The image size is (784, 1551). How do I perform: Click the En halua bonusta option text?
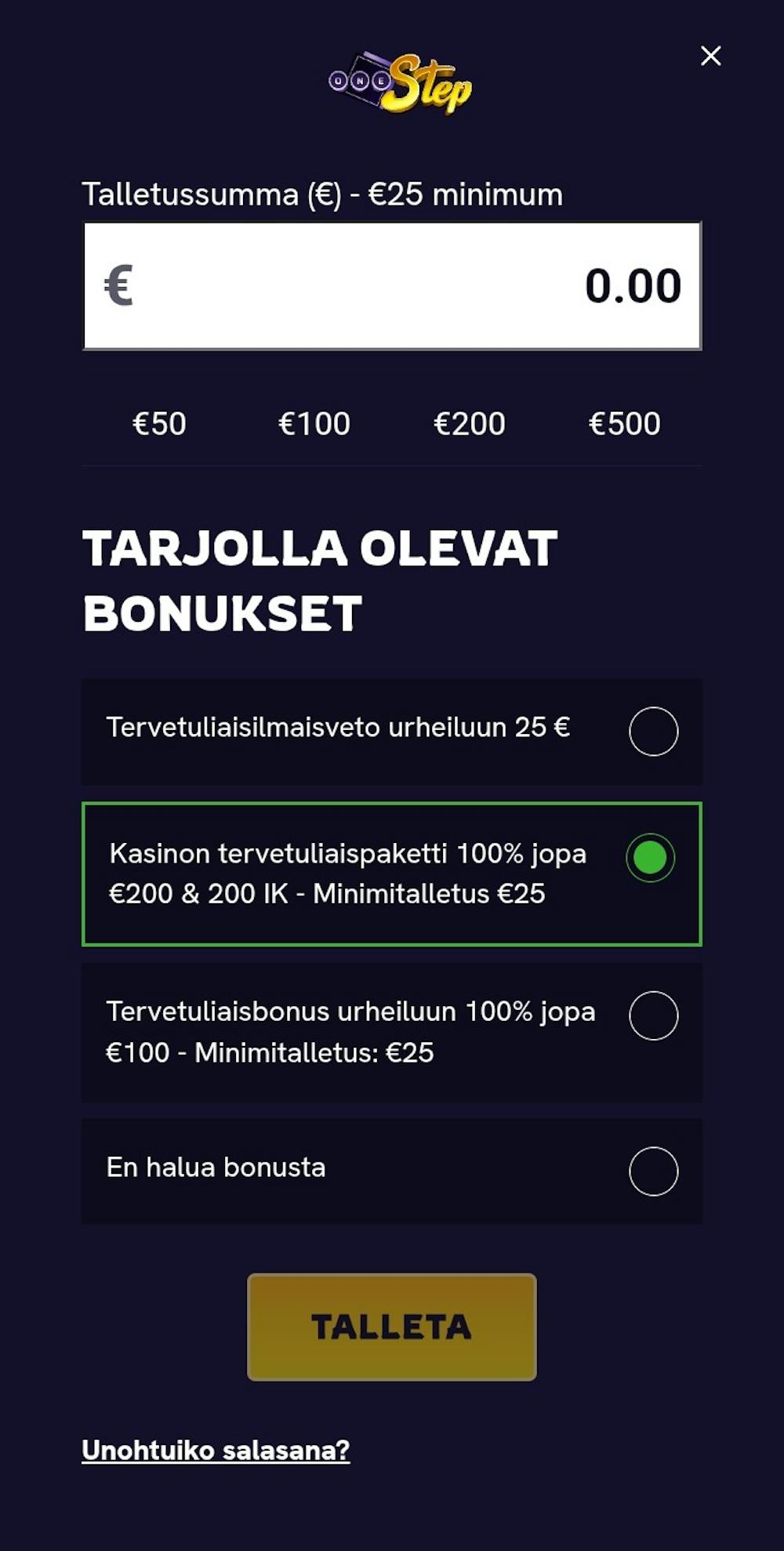pos(216,1168)
